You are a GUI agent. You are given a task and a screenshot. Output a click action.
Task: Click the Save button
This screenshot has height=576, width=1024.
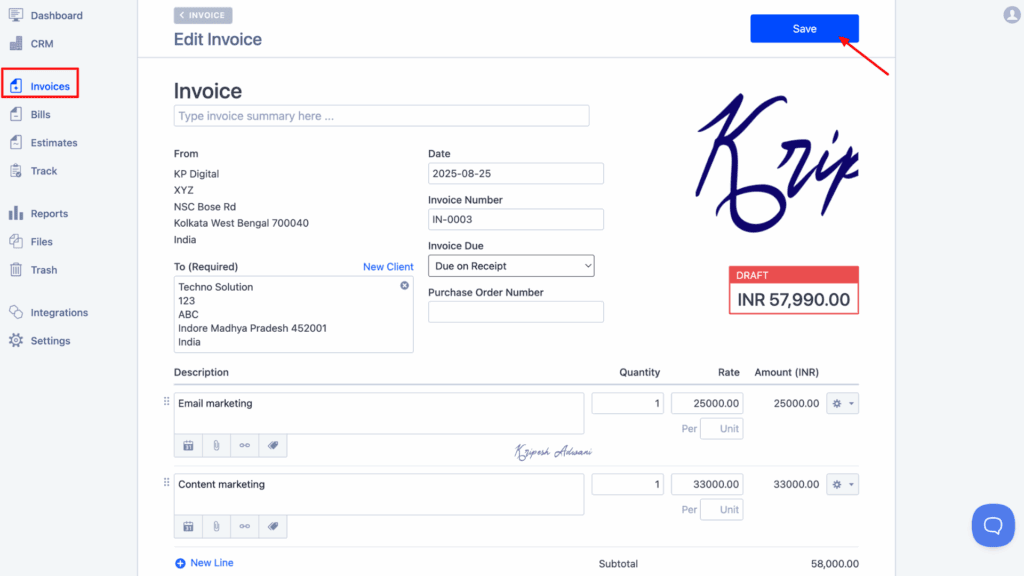pyautogui.click(x=804, y=28)
